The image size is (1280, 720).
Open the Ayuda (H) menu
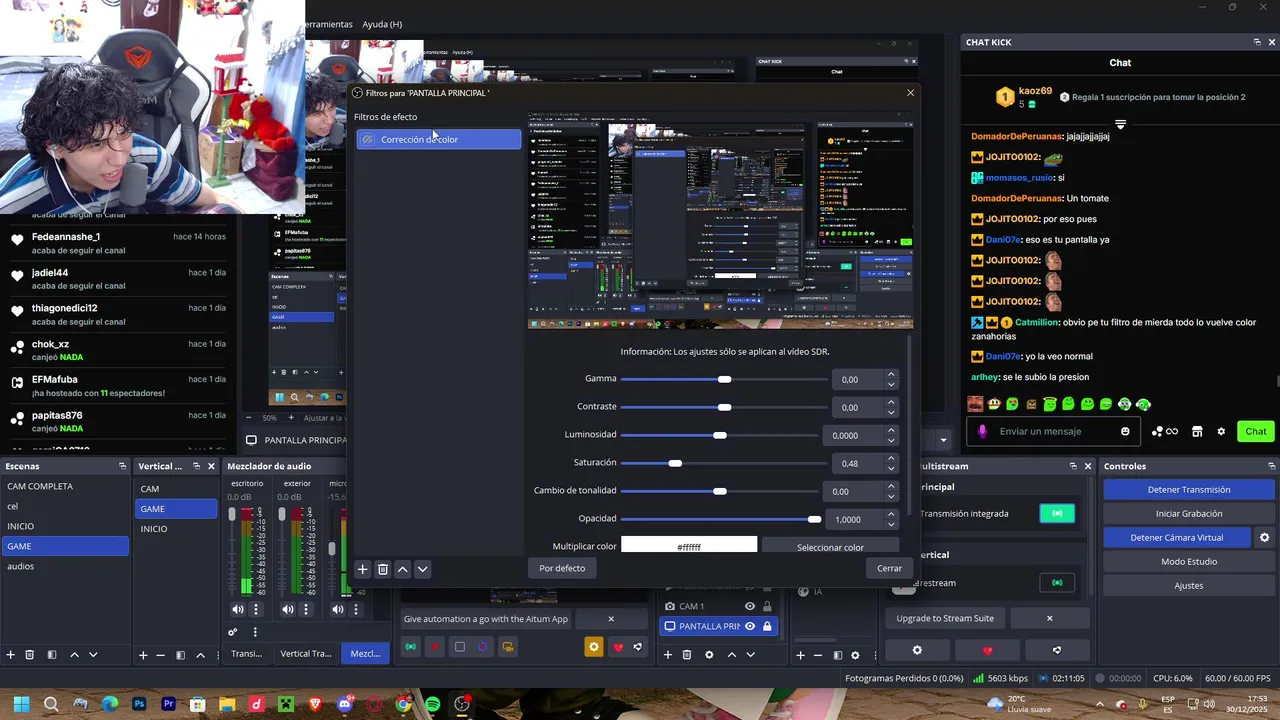click(382, 24)
